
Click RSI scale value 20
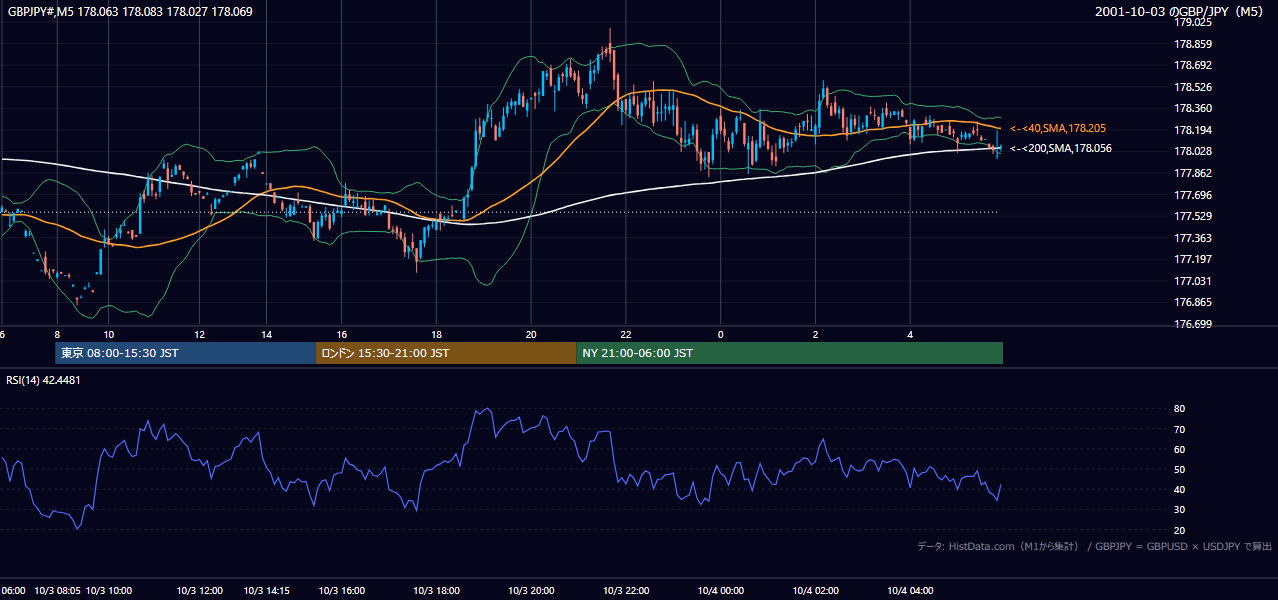pyautogui.click(x=1180, y=530)
